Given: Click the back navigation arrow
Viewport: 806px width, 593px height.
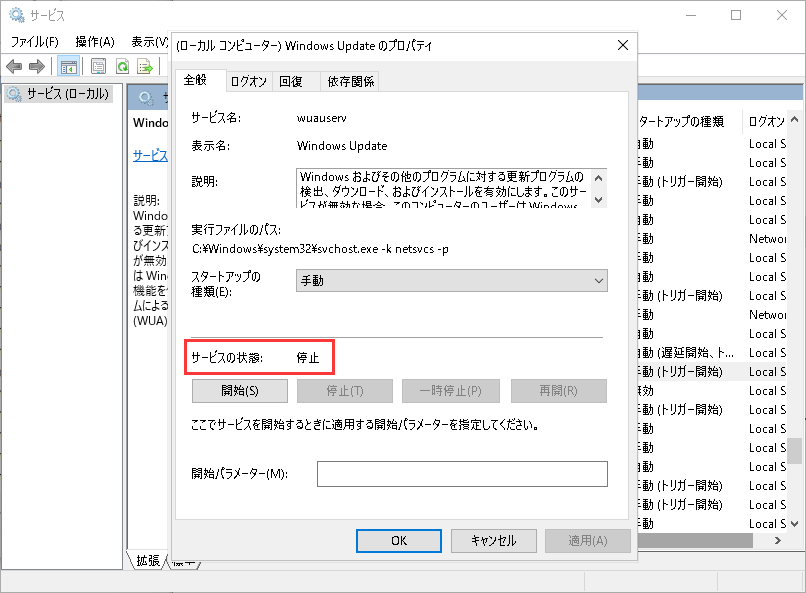Looking at the screenshot, I should (13, 66).
